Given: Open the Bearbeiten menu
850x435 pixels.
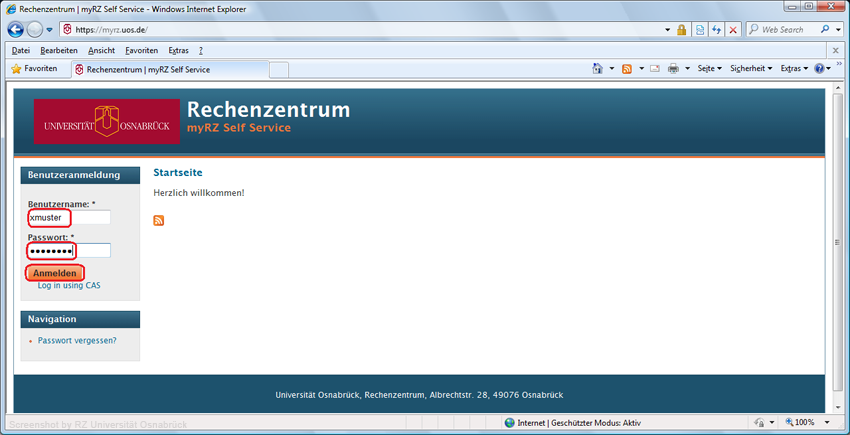Looking at the screenshot, I should tap(59, 50).
